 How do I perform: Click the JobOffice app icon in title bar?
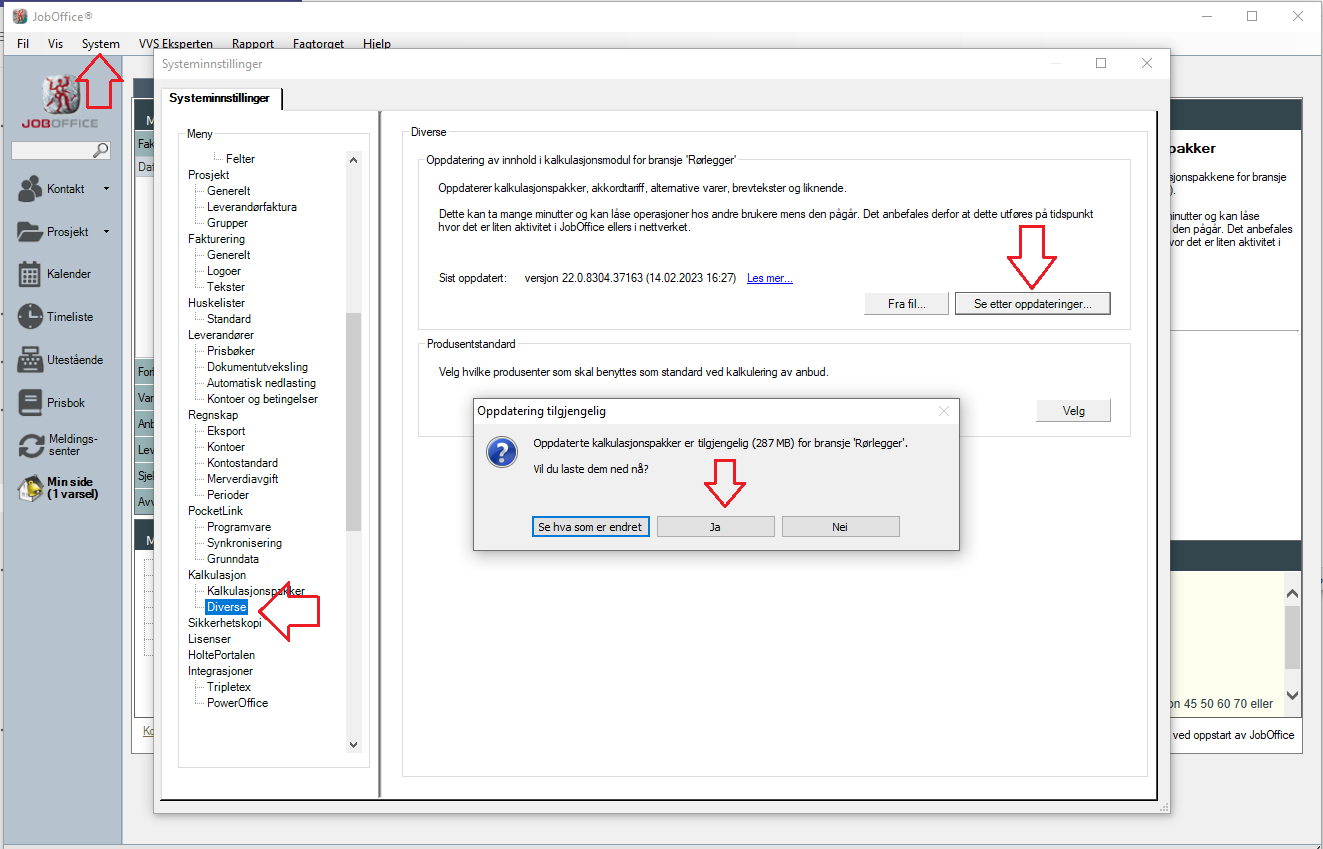tap(20, 16)
